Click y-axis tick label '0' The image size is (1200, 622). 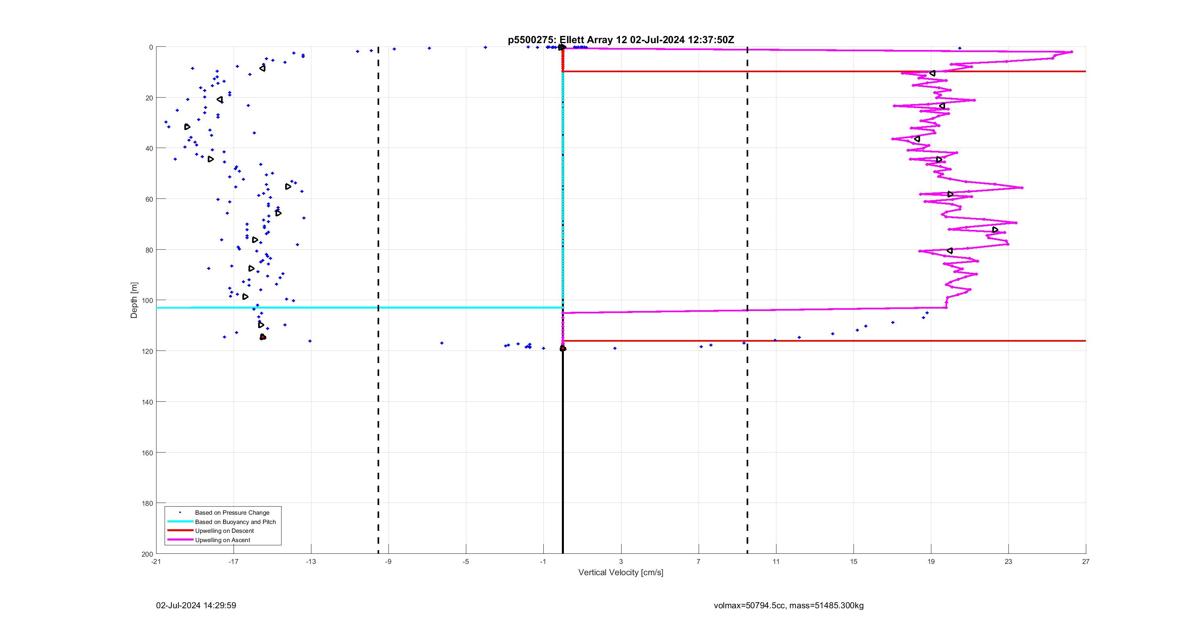point(150,47)
